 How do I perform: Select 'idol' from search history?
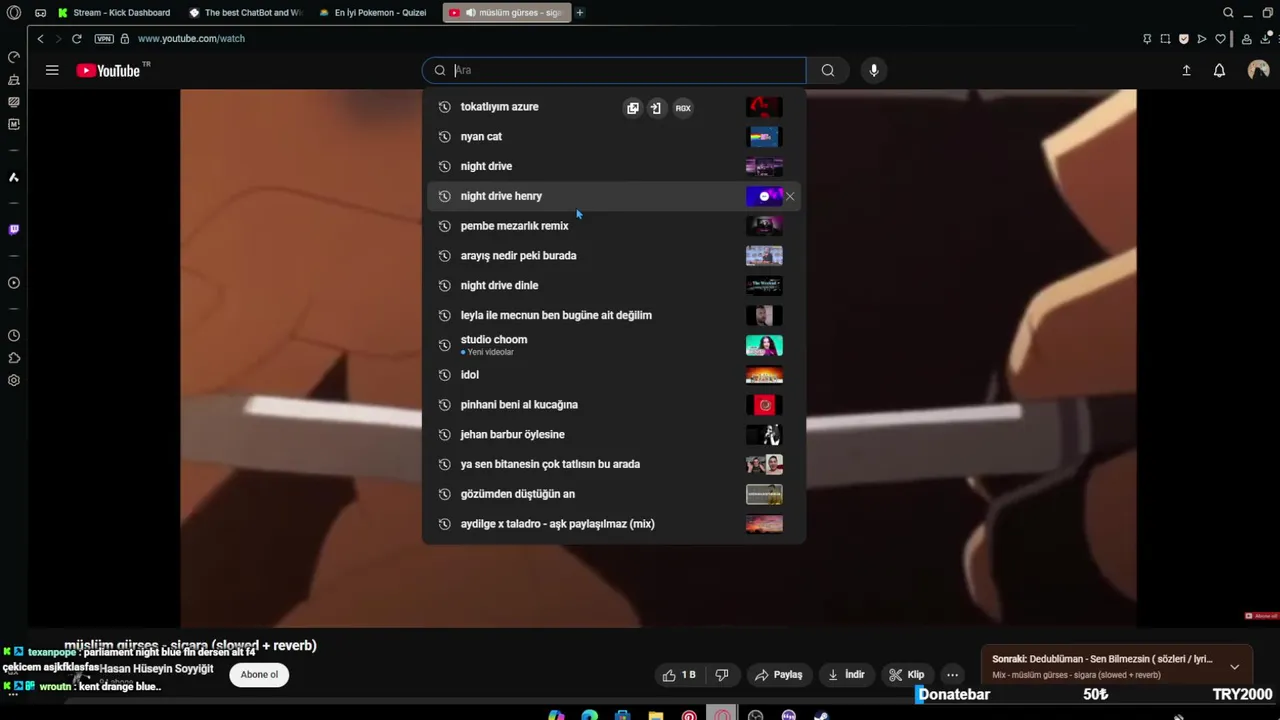[613, 375]
